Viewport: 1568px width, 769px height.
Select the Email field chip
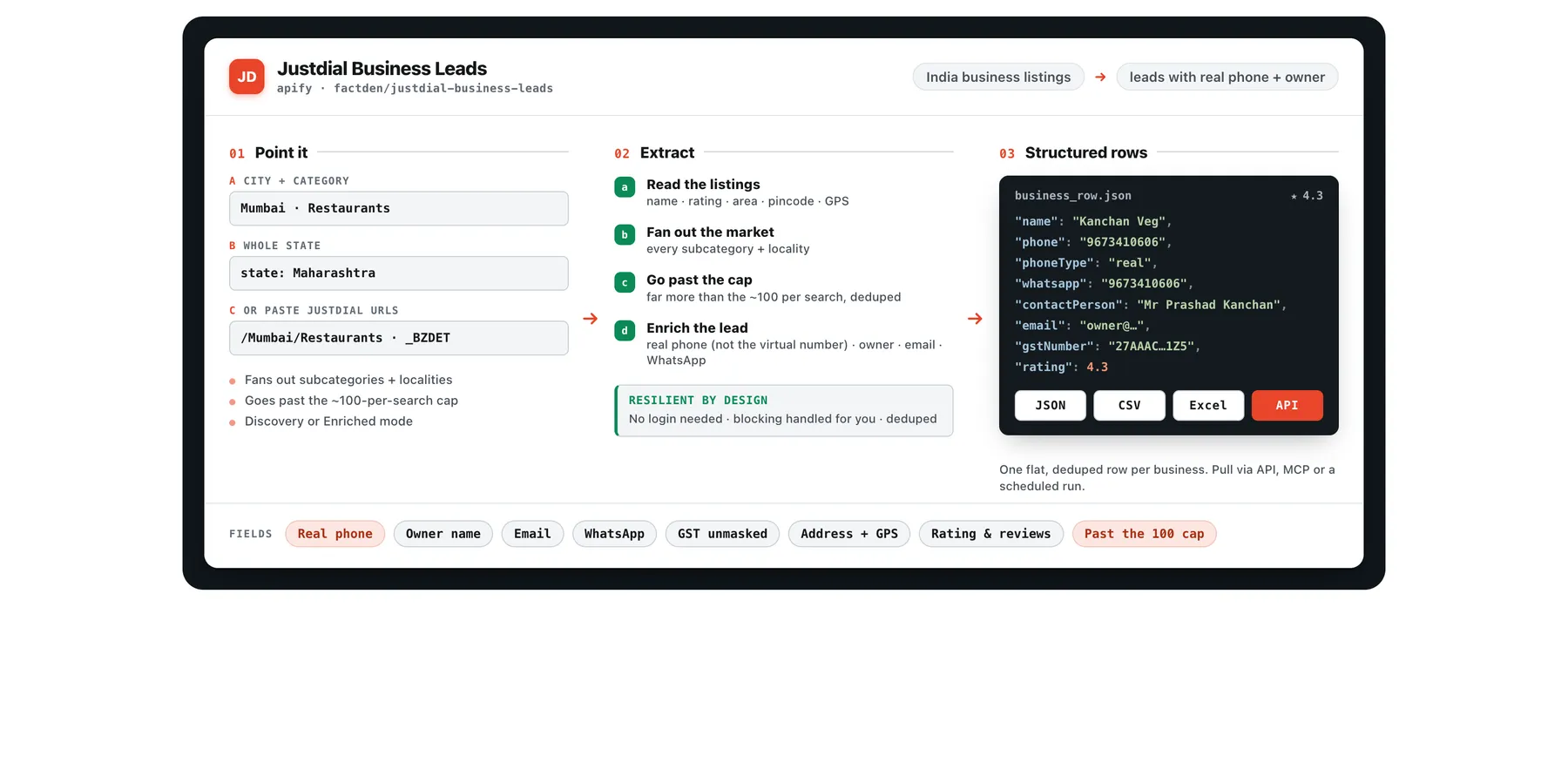tap(532, 534)
